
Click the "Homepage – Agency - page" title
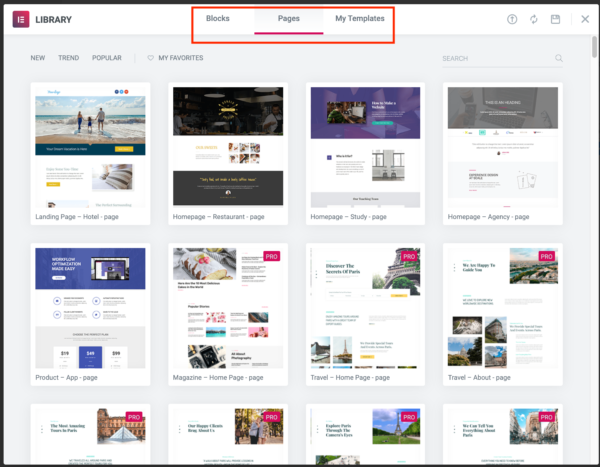tap(488, 217)
